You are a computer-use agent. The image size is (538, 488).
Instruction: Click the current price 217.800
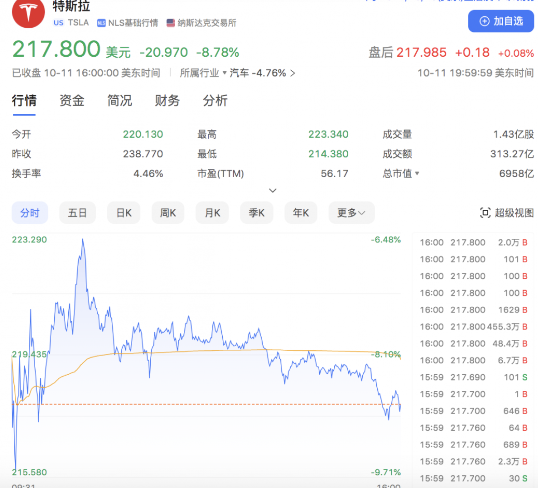click(x=56, y=49)
